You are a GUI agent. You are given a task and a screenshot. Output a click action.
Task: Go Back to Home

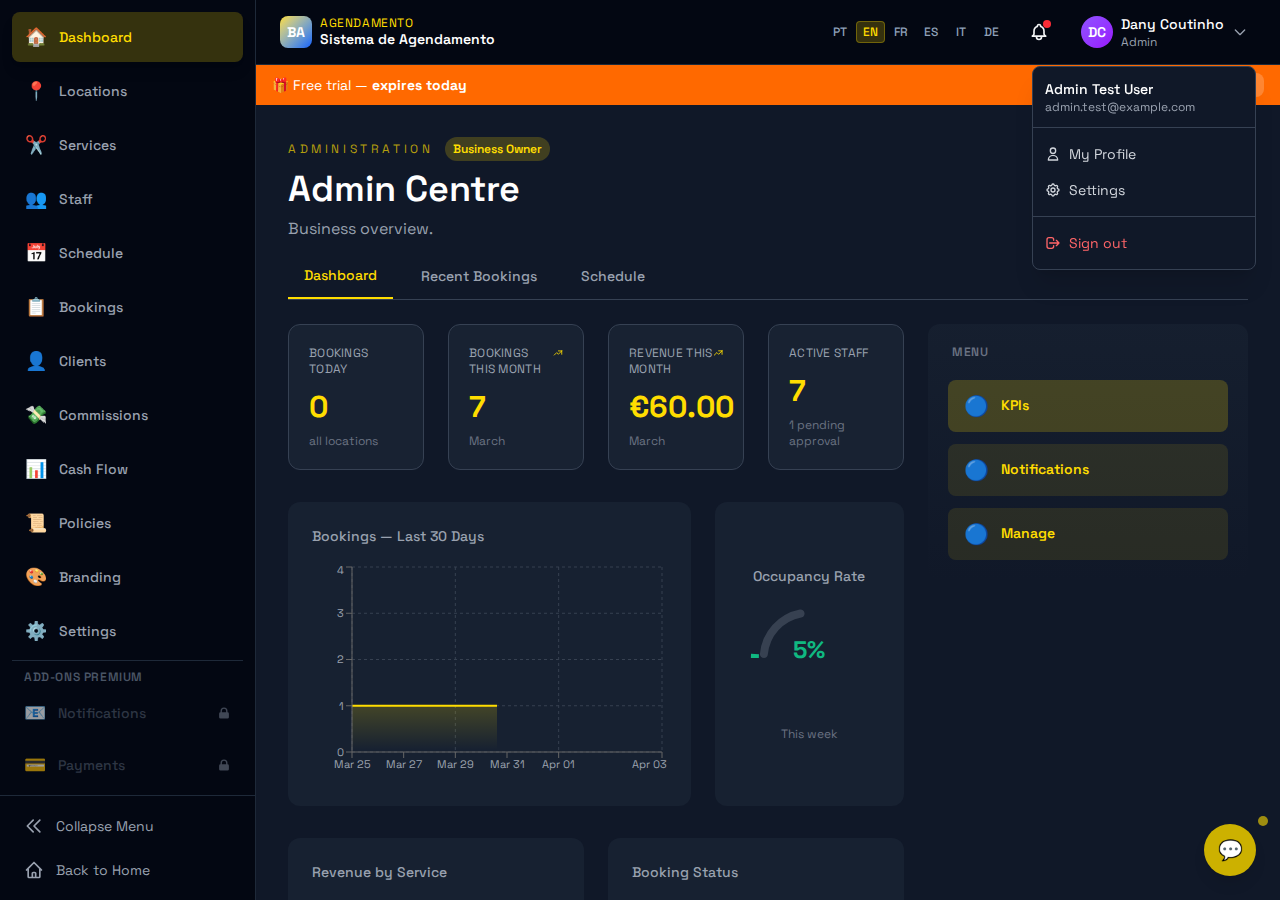128,870
